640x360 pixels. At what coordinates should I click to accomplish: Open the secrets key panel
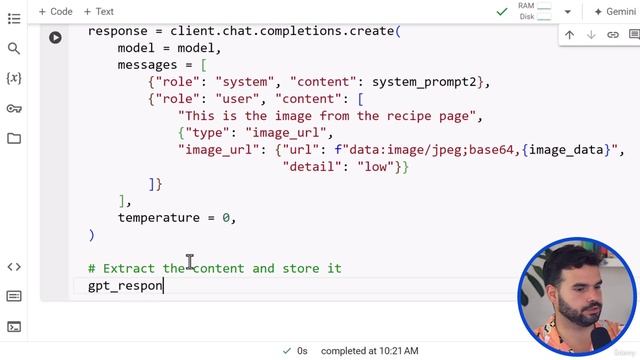point(14,109)
